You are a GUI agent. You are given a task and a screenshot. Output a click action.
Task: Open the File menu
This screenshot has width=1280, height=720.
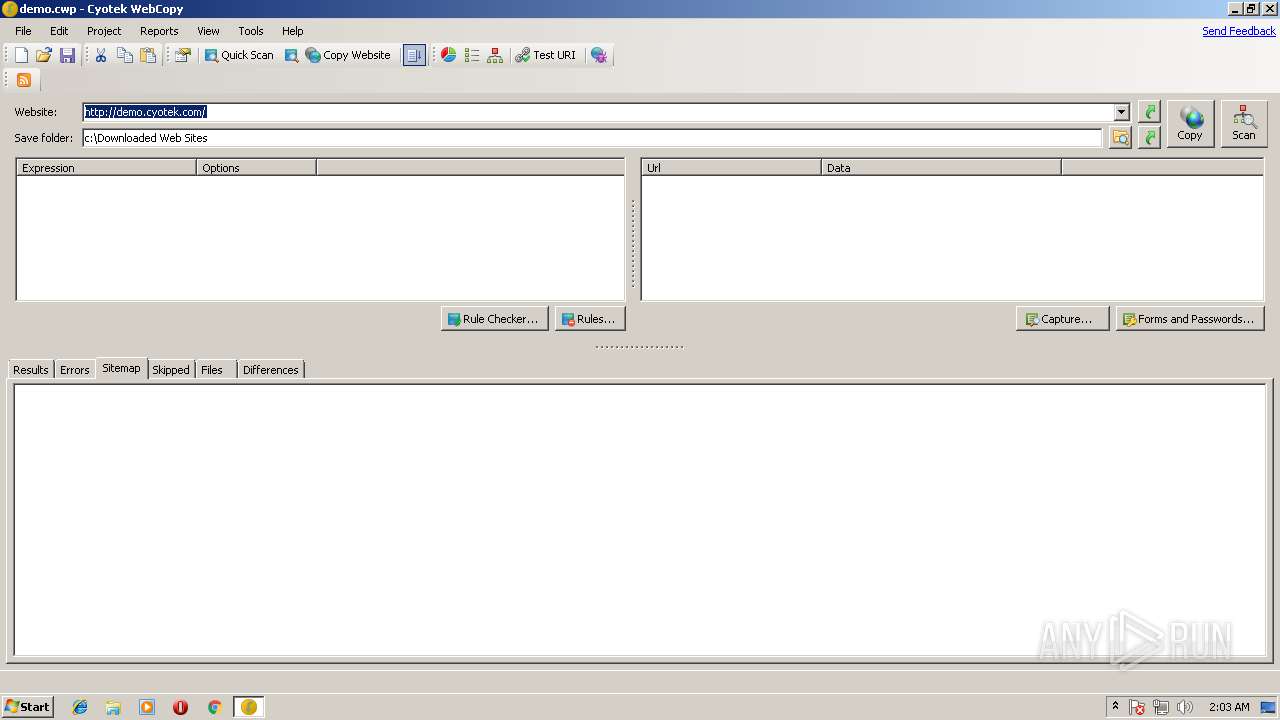point(23,31)
